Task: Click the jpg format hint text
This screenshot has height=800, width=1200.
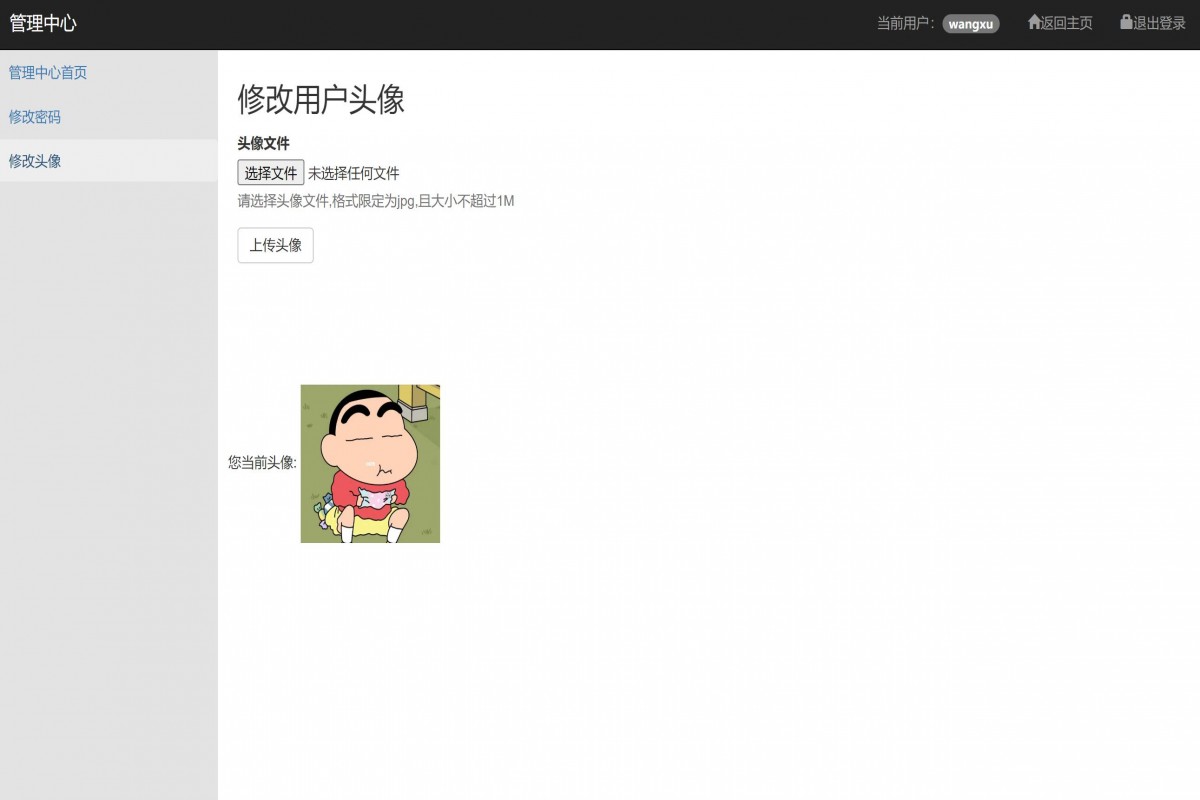Action: [x=376, y=201]
